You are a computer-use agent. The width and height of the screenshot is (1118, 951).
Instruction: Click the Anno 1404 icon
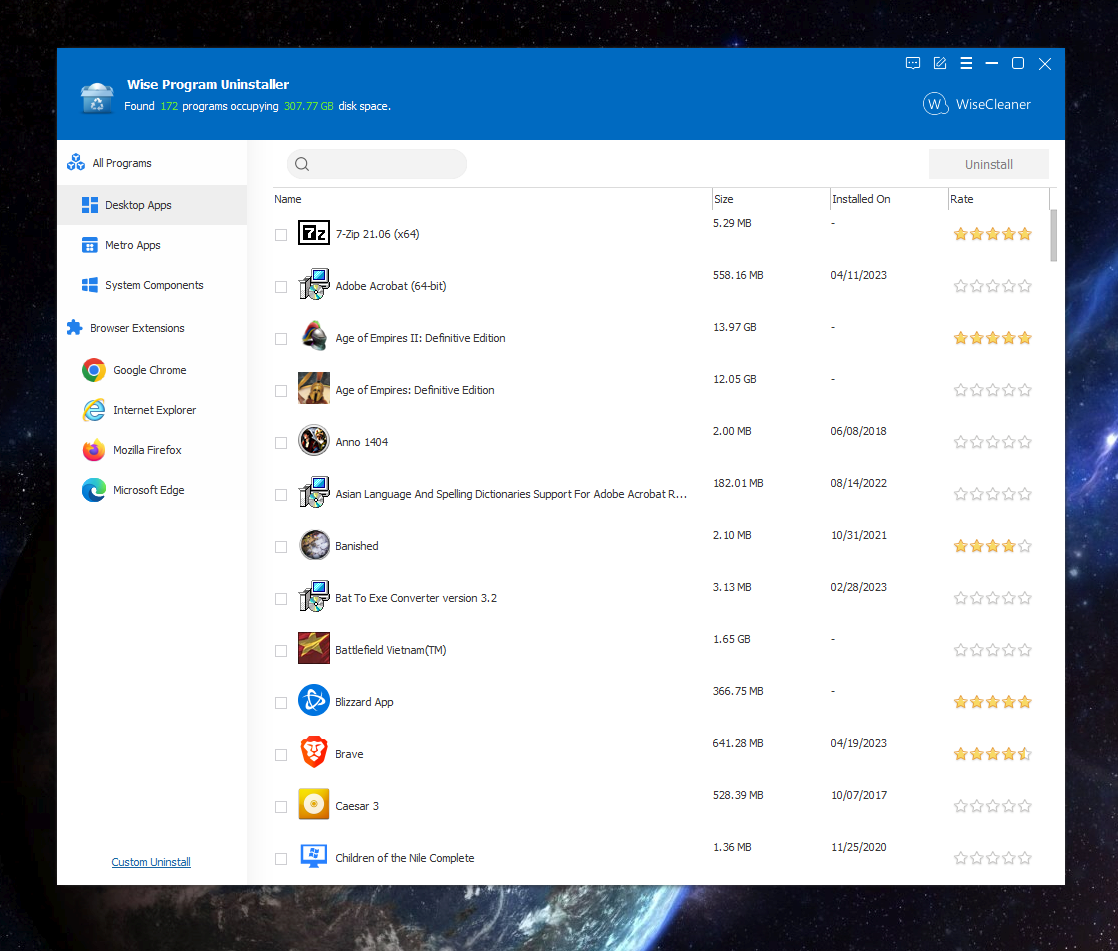314,441
